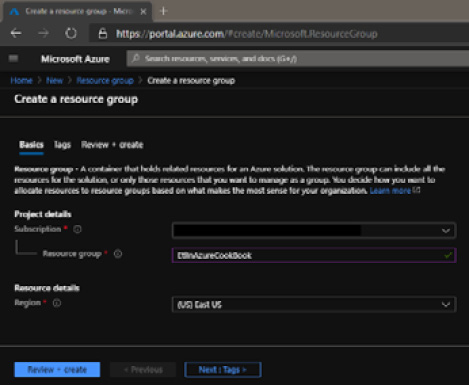The width and height of the screenshot is (469, 385).
Task: Open the Learn more link
Action: 390,191
